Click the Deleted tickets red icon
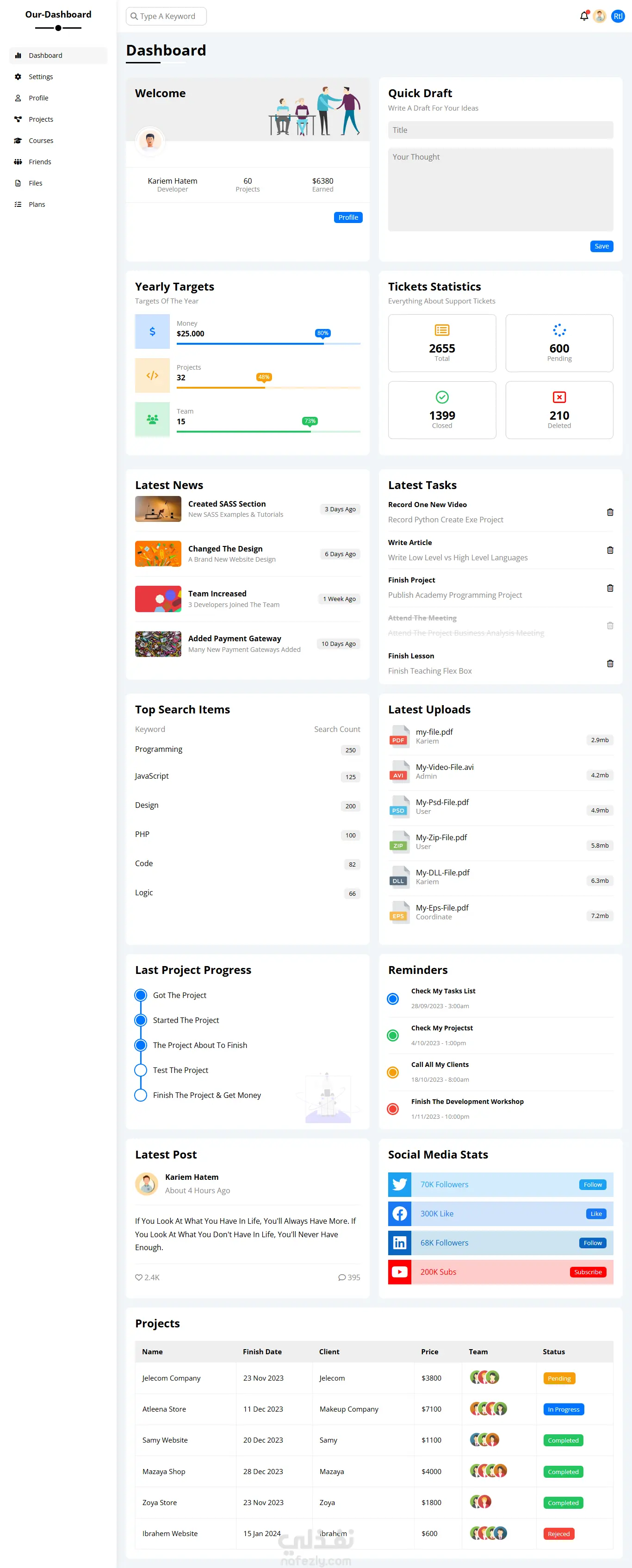 [x=559, y=397]
